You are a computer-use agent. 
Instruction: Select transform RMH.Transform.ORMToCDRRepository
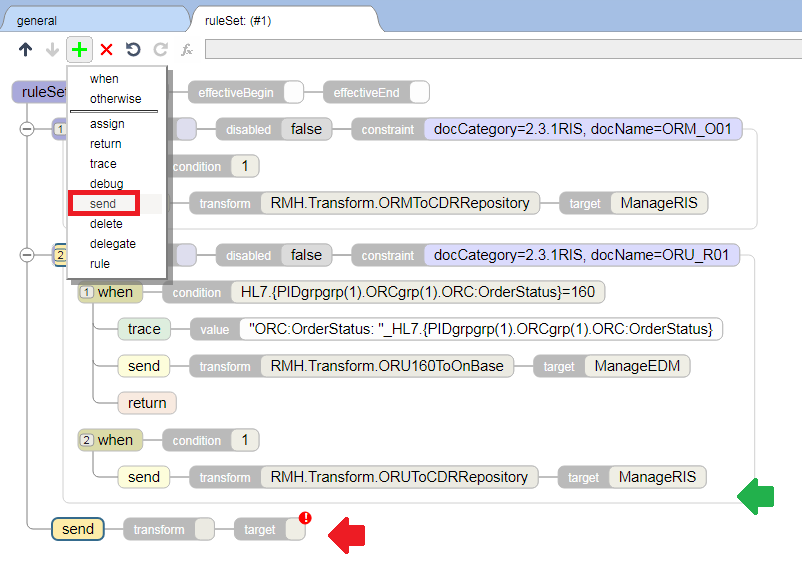click(x=400, y=203)
